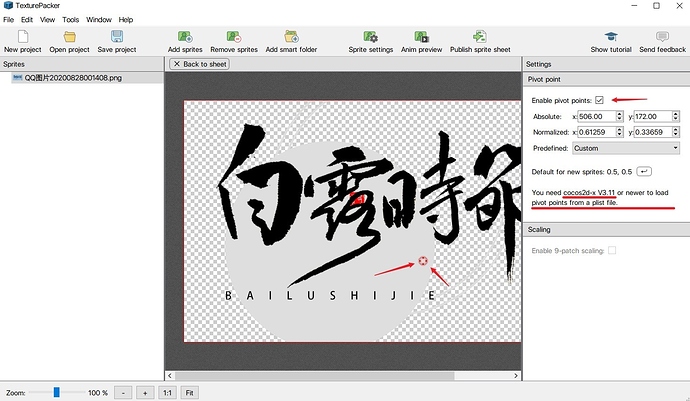Click the Scaling section header

606,229
